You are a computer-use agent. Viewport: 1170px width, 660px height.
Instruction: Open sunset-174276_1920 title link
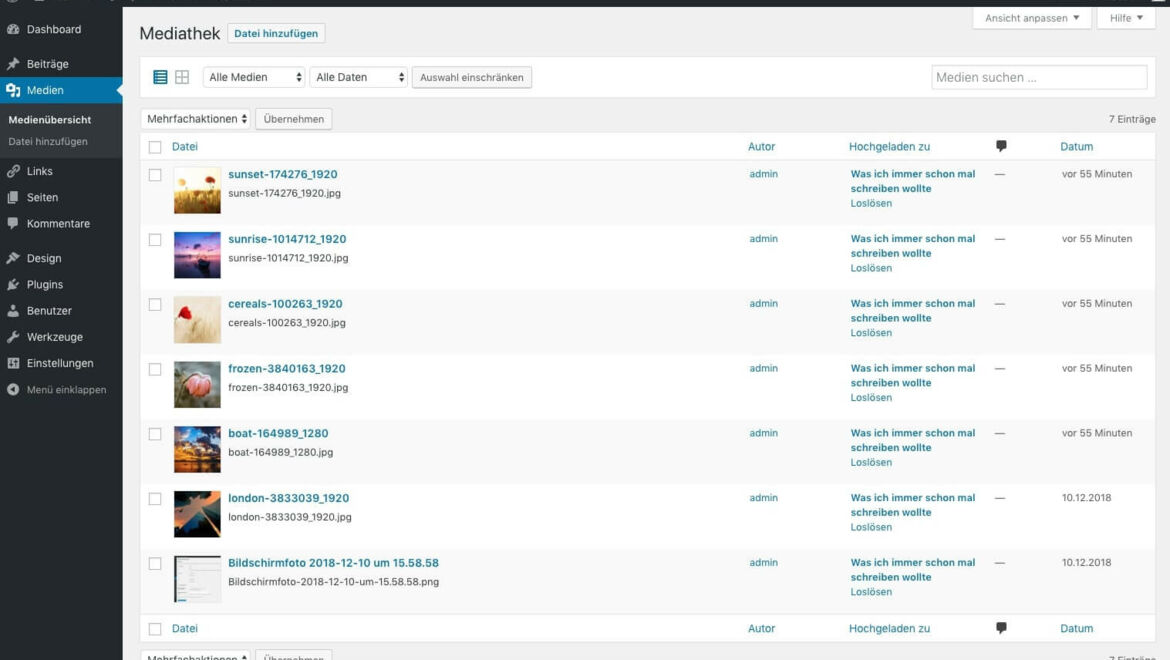click(x=283, y=174)
